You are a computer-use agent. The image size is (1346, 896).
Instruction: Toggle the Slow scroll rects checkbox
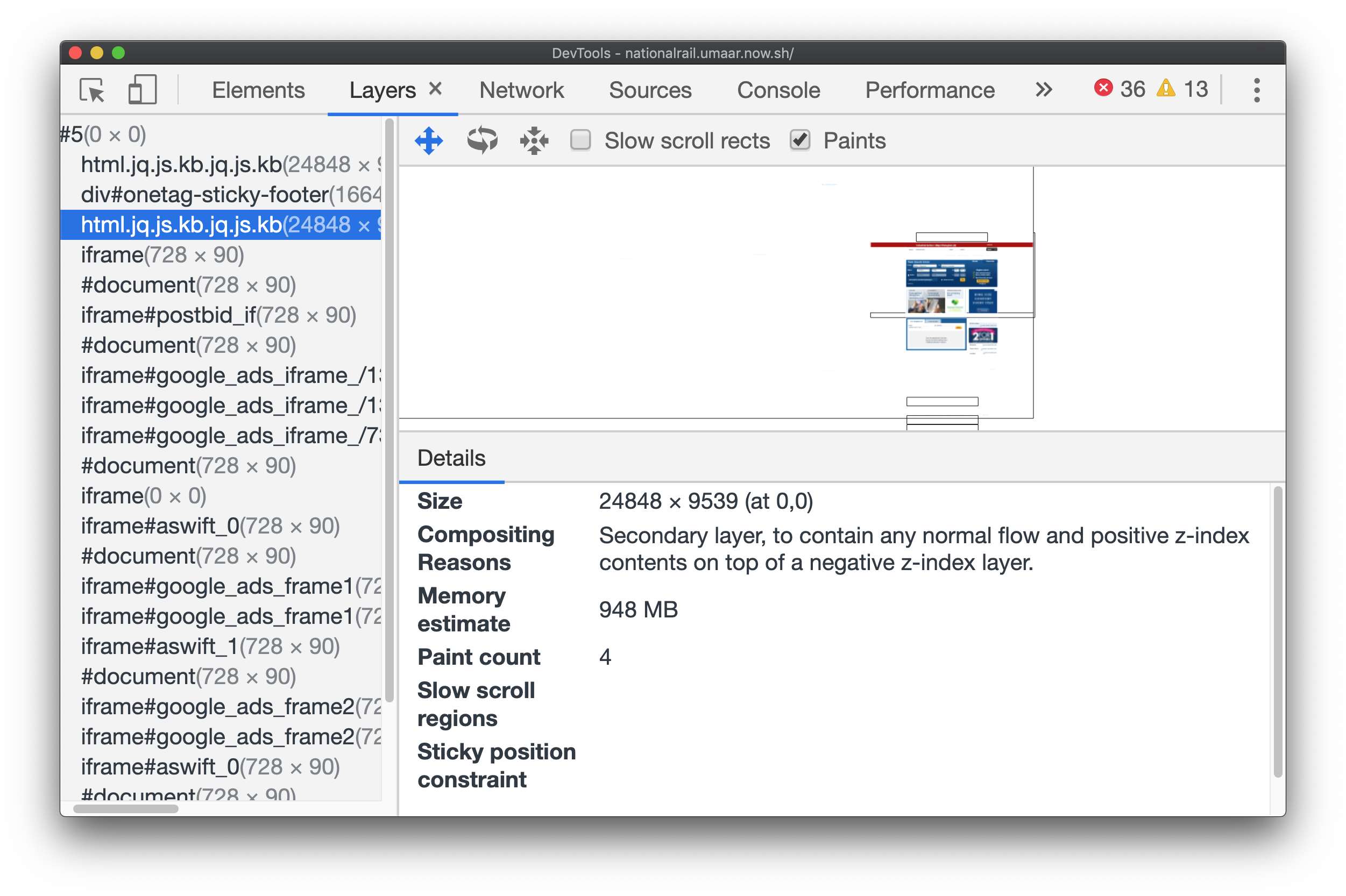581,141
